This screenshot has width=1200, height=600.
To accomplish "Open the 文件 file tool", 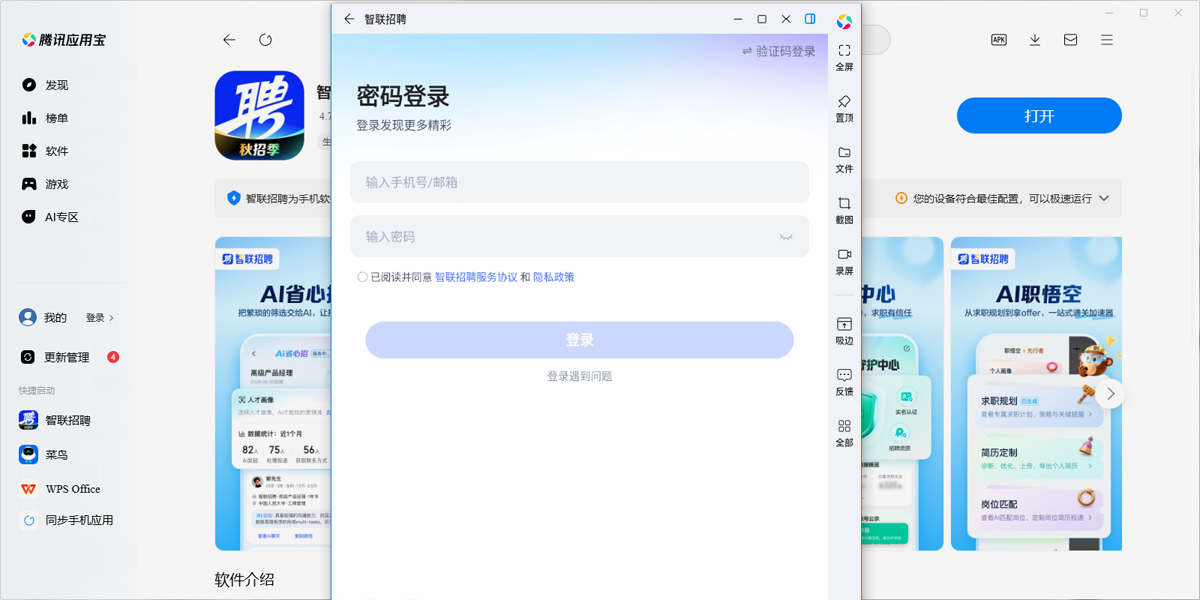I will click(844, 159).
